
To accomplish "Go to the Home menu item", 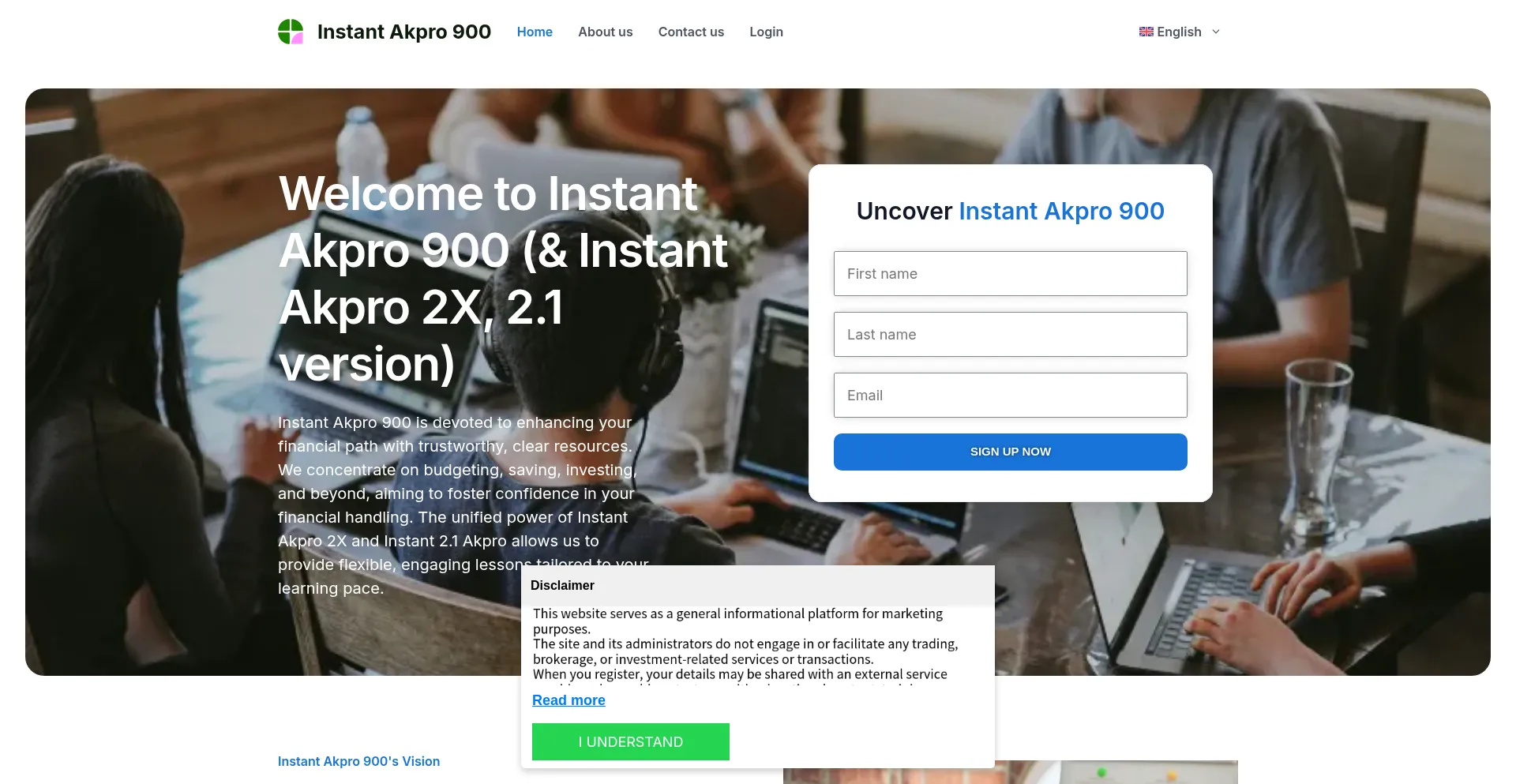I will pyautogui.click(x=535, y=32).
